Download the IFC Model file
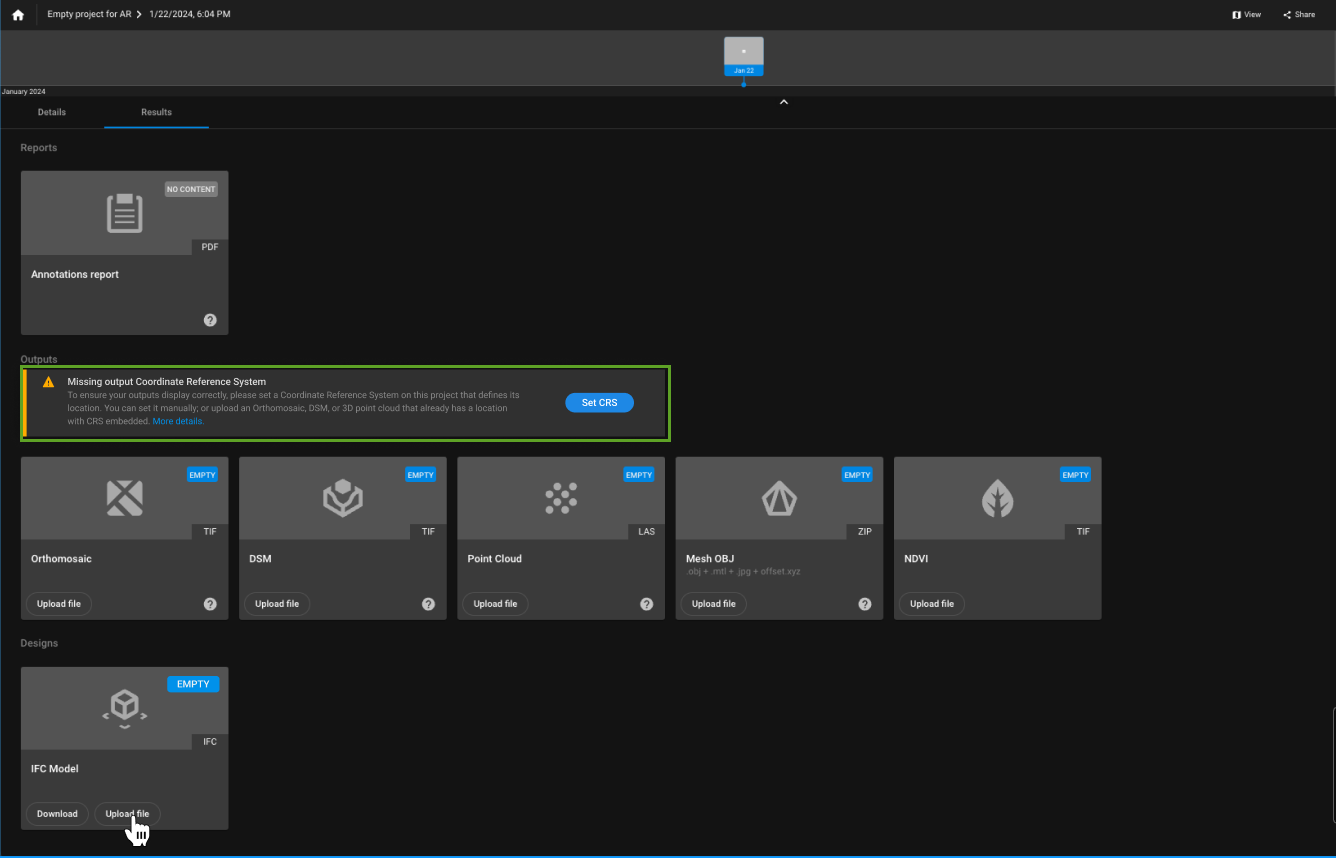 click(x=57, y=813)
